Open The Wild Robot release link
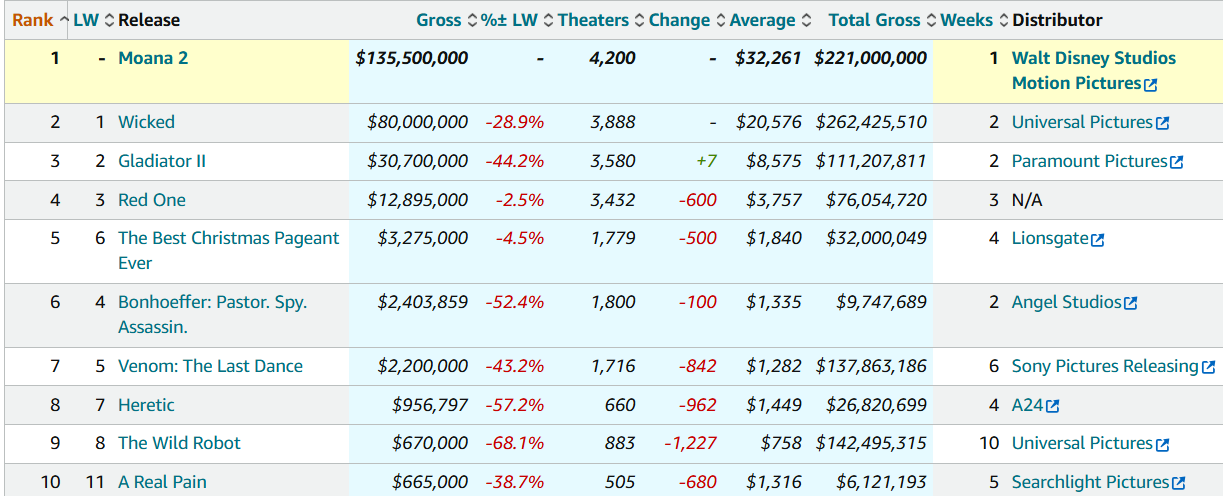Screen dimensions: 1223x496 click(x=179, y=443)
